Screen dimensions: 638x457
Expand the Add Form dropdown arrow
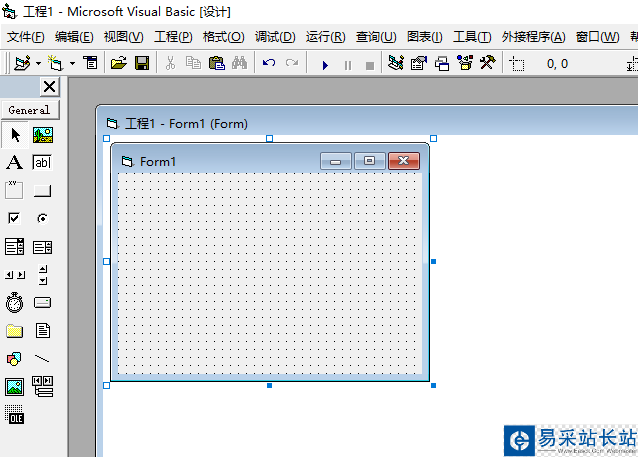(72, 63)
